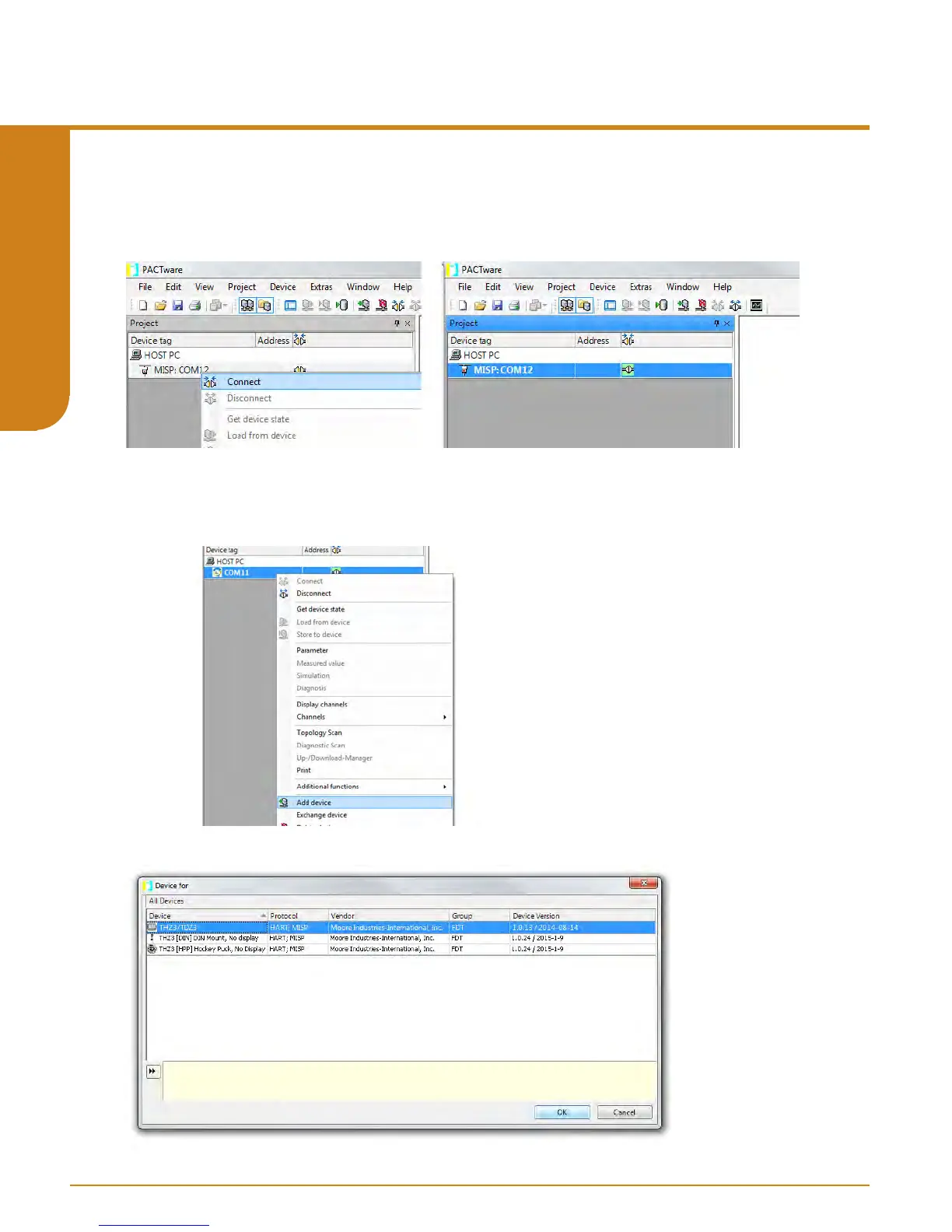Open Device menu in left PACTware window
This screenshot has height=1232, width=952.
click(x=283, y=287)
